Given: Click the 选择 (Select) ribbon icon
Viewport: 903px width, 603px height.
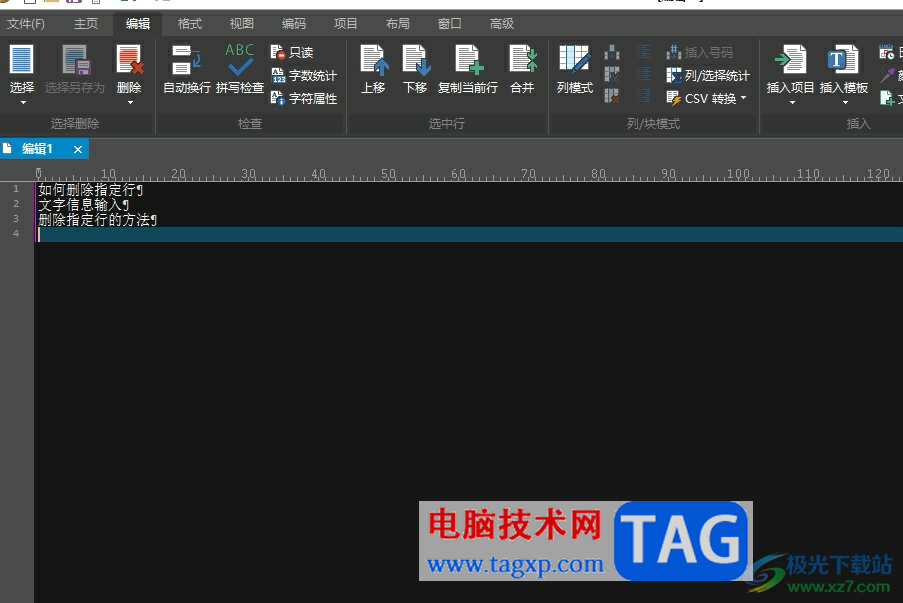Looking at the screenshot, I should 21,59.
